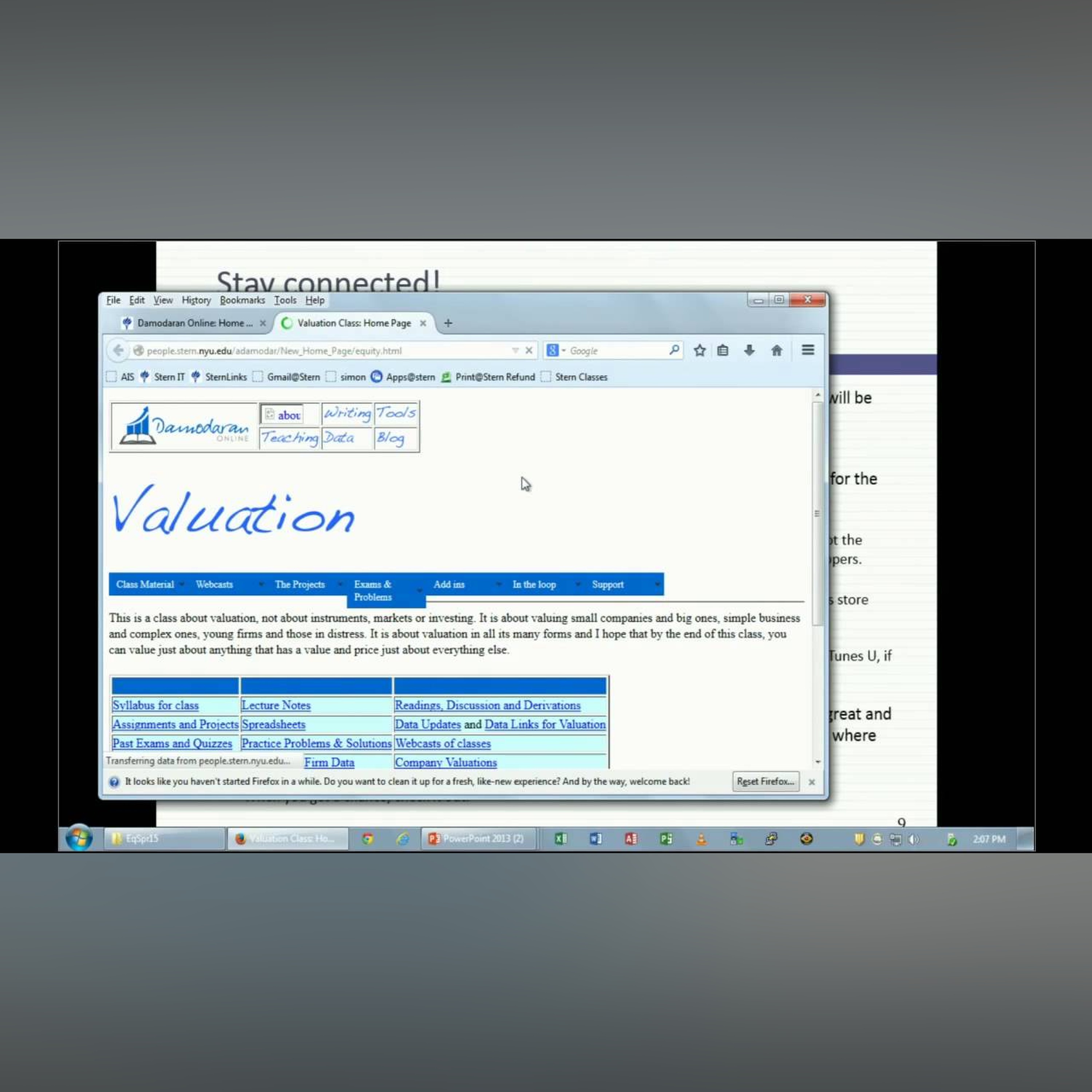Viewport: 1092px width, 1092px height.
Task: Stop loading with the address bar X
Action: (x=529, y=351)
